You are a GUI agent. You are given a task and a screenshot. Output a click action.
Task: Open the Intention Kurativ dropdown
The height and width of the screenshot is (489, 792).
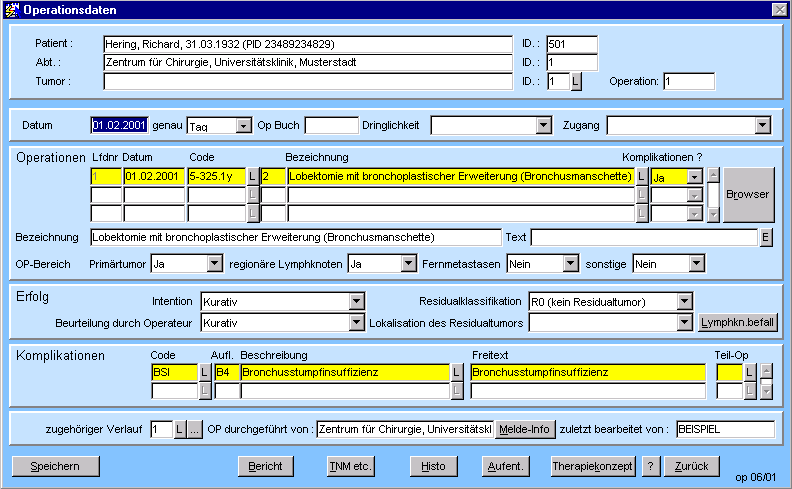357,301
